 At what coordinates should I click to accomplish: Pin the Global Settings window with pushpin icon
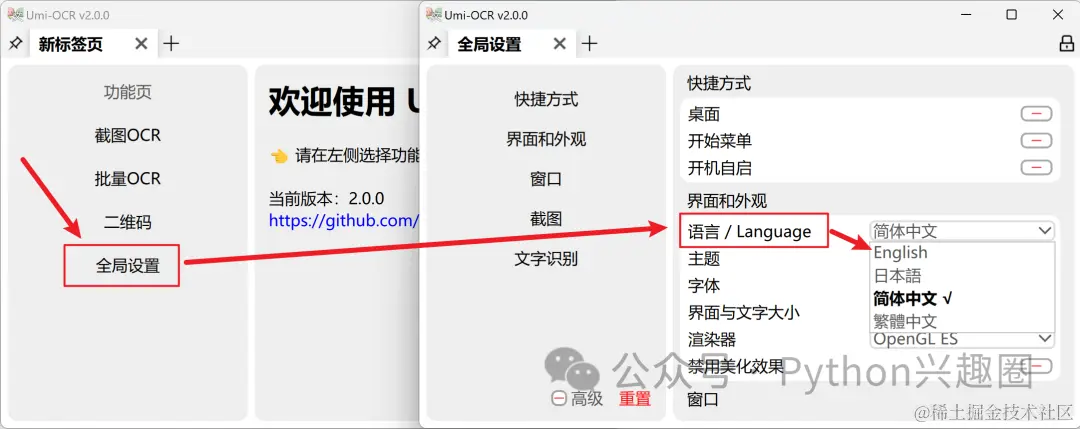434,44
